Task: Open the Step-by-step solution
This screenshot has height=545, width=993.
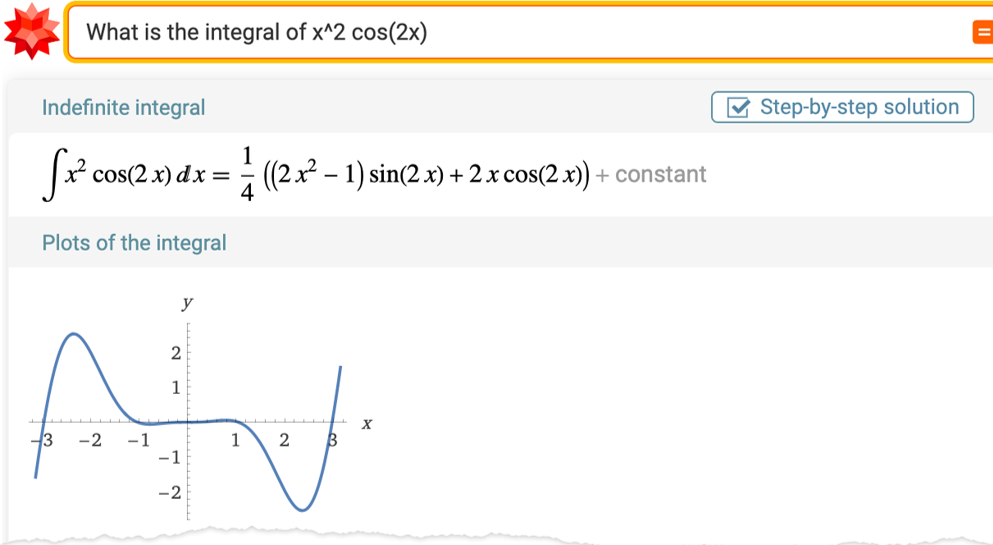Action: coord(842,107)
